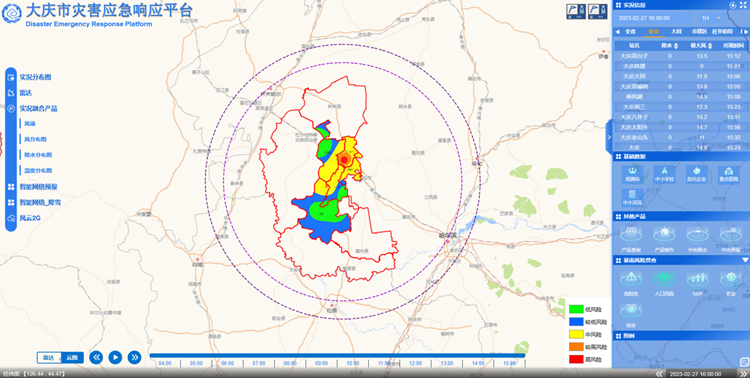This screenshot has height=378, width=750.
Task: Collapse the right side panel arrow
Action: pos(609,137)
